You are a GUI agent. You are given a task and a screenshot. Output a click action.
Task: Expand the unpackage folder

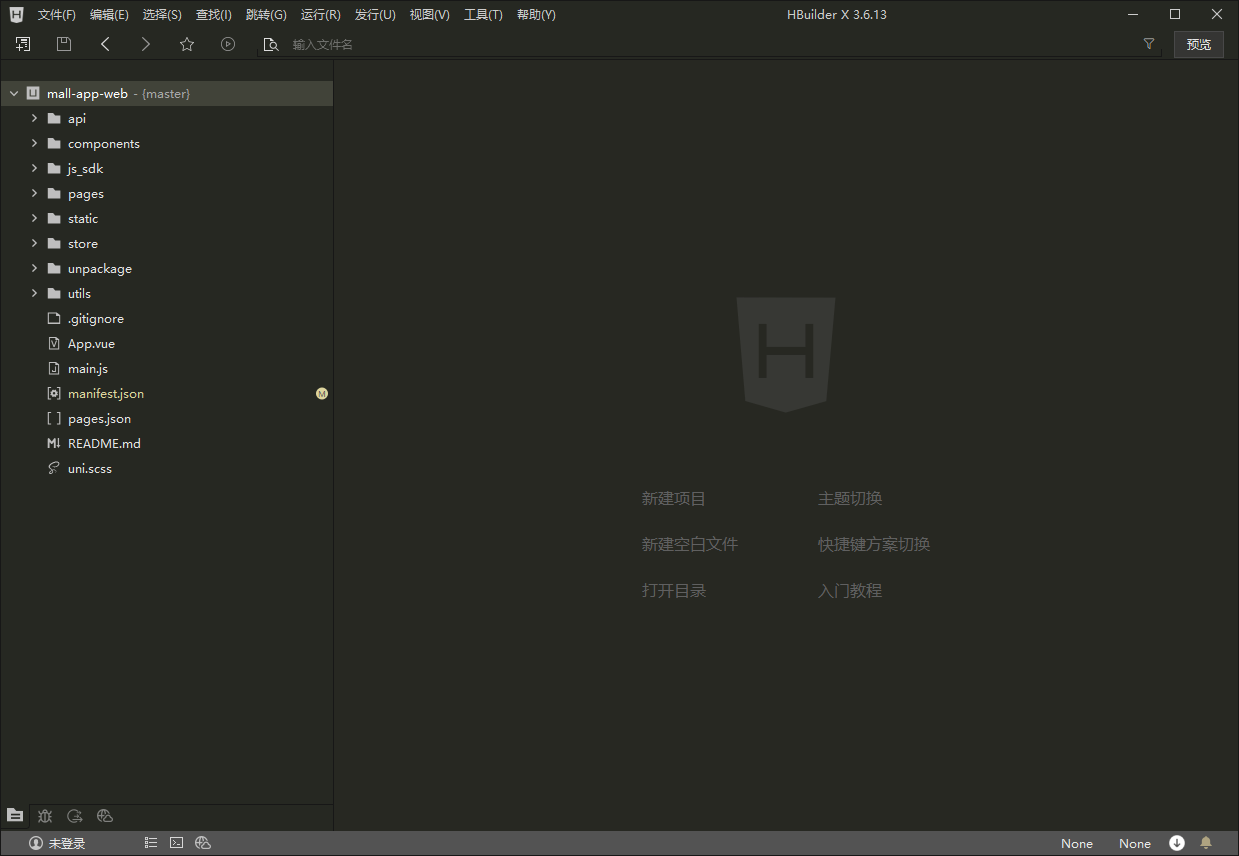pyautogui.click(x=34, y=268)
